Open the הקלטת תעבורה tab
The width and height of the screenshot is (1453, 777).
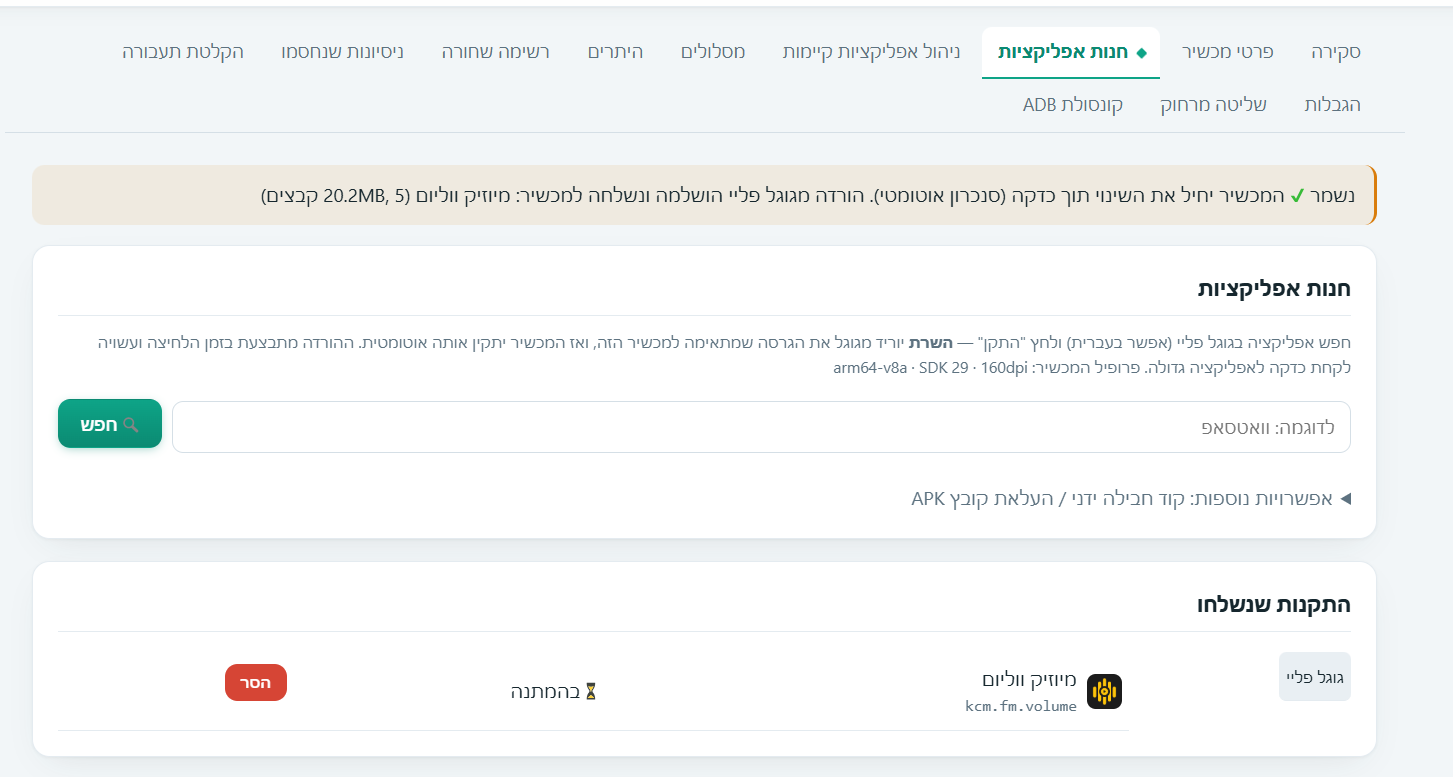(x=183, y=52)
